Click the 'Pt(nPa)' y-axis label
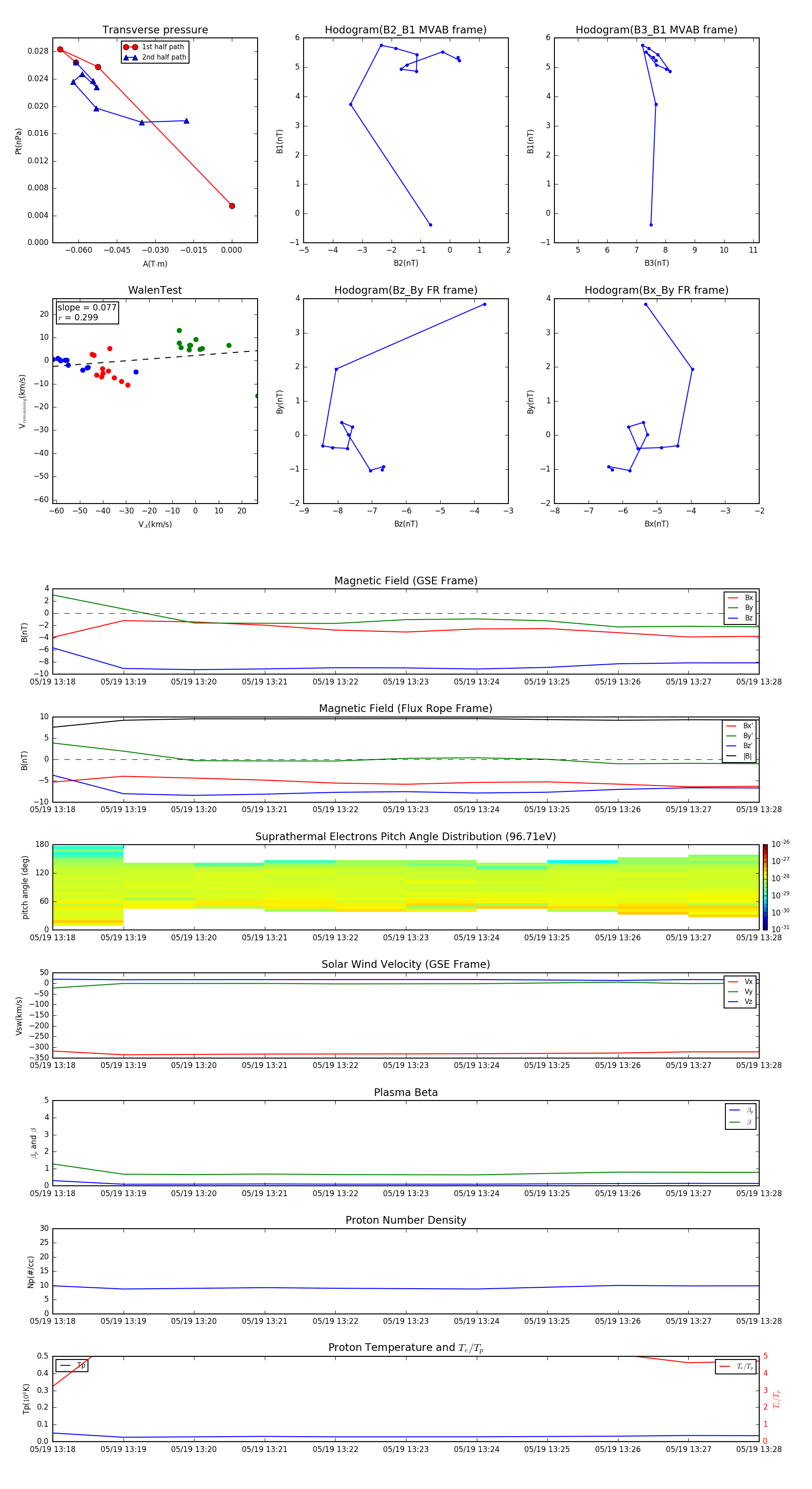The image size is (812, 1489). [x=18, y=140]
